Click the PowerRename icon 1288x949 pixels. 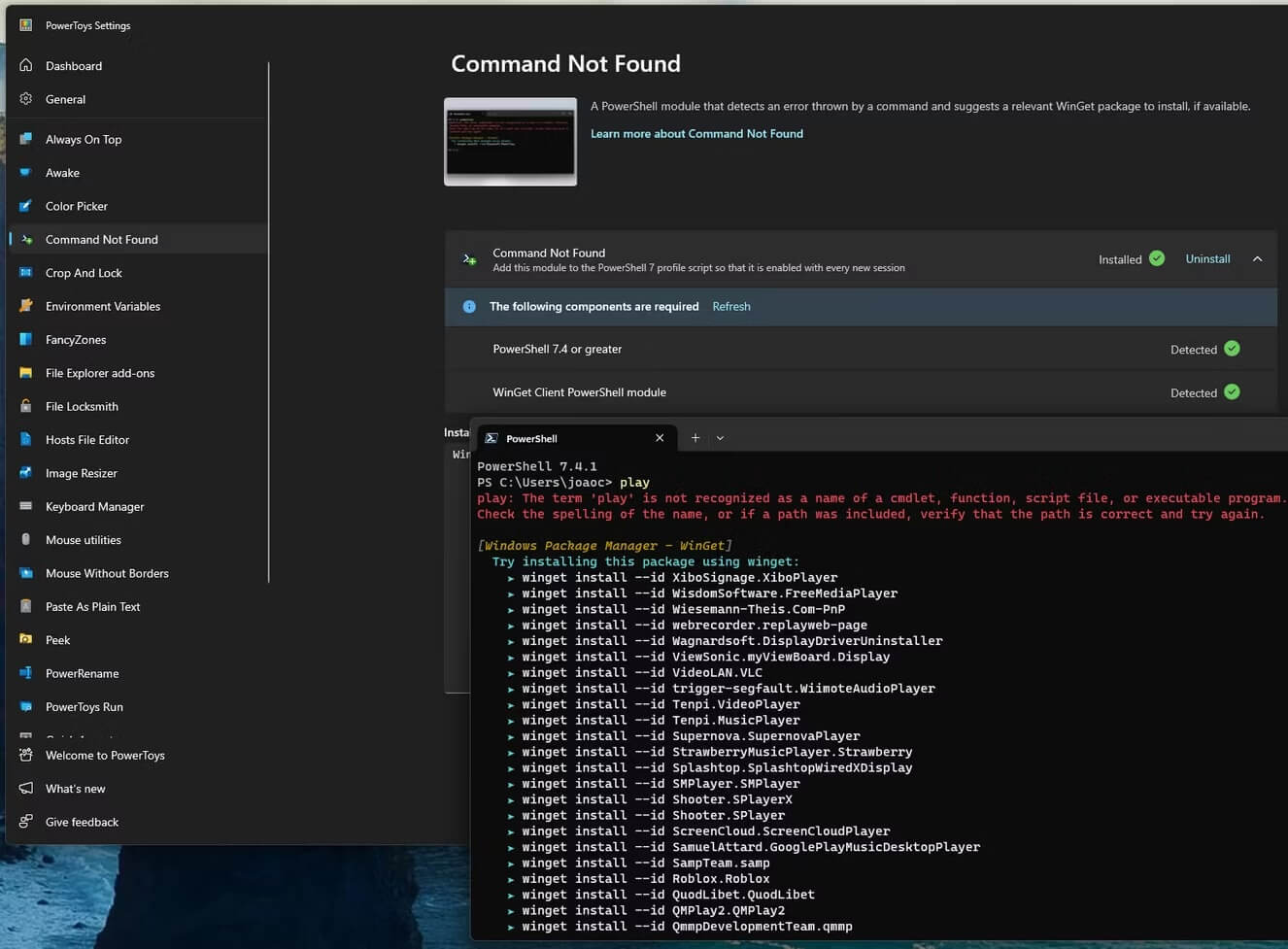(x=26, y=673)
